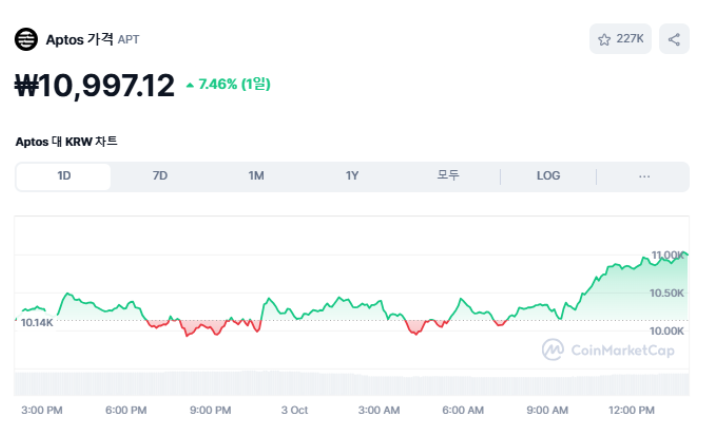Click the 9:00 AM time axis label

click(547, 410)
